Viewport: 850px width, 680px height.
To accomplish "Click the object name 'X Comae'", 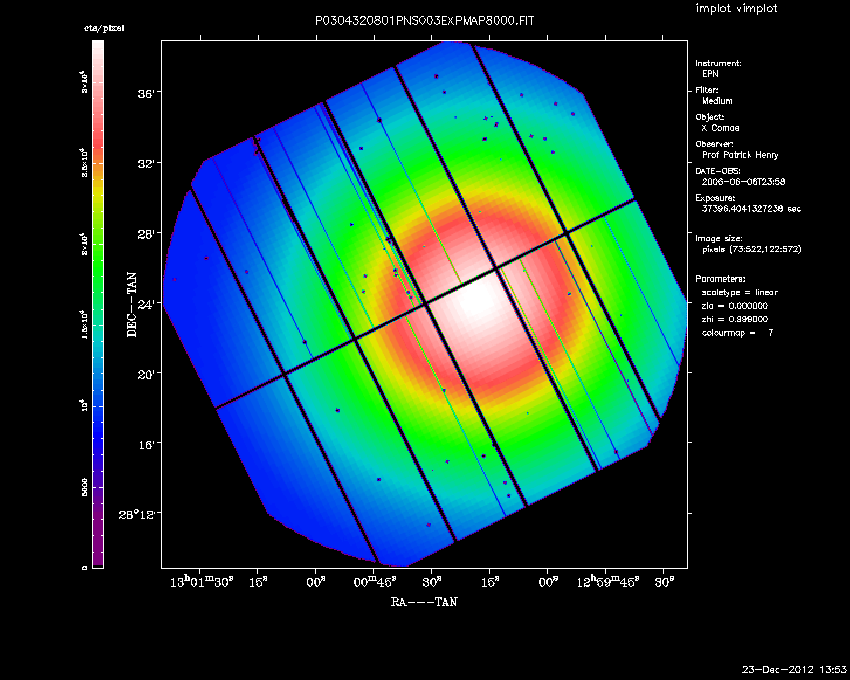I will coord(720,128).
